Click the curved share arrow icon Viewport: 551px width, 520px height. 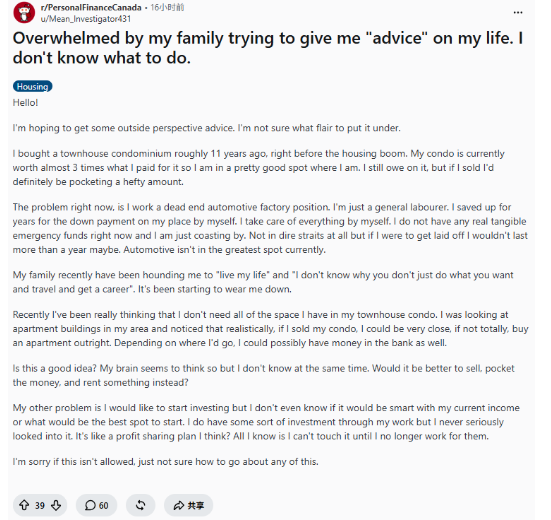coord(179,505)
